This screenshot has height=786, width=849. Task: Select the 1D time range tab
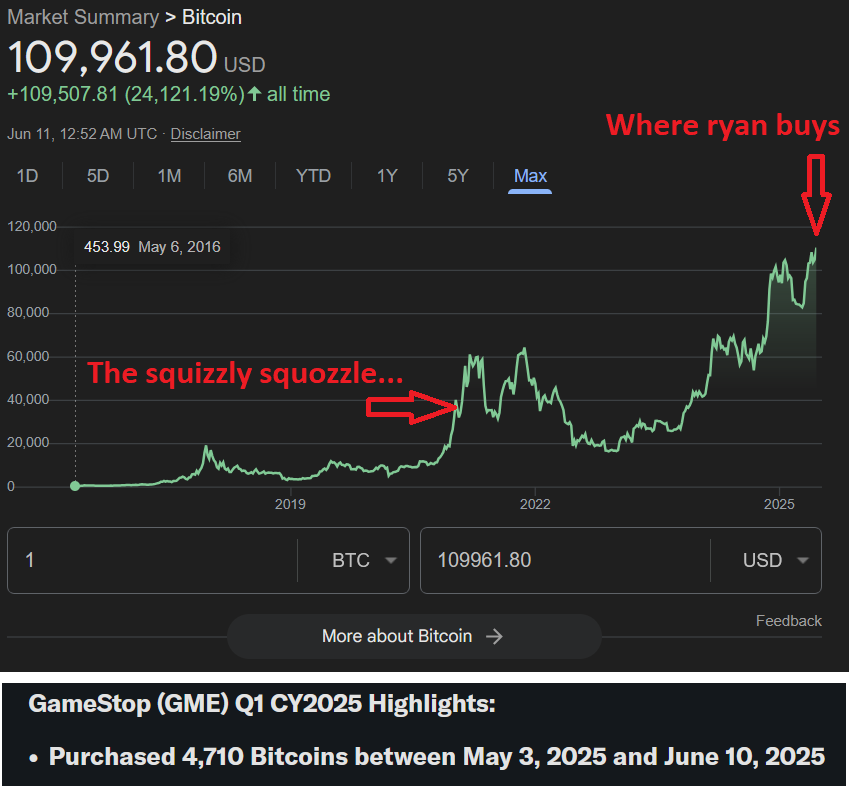28,176
